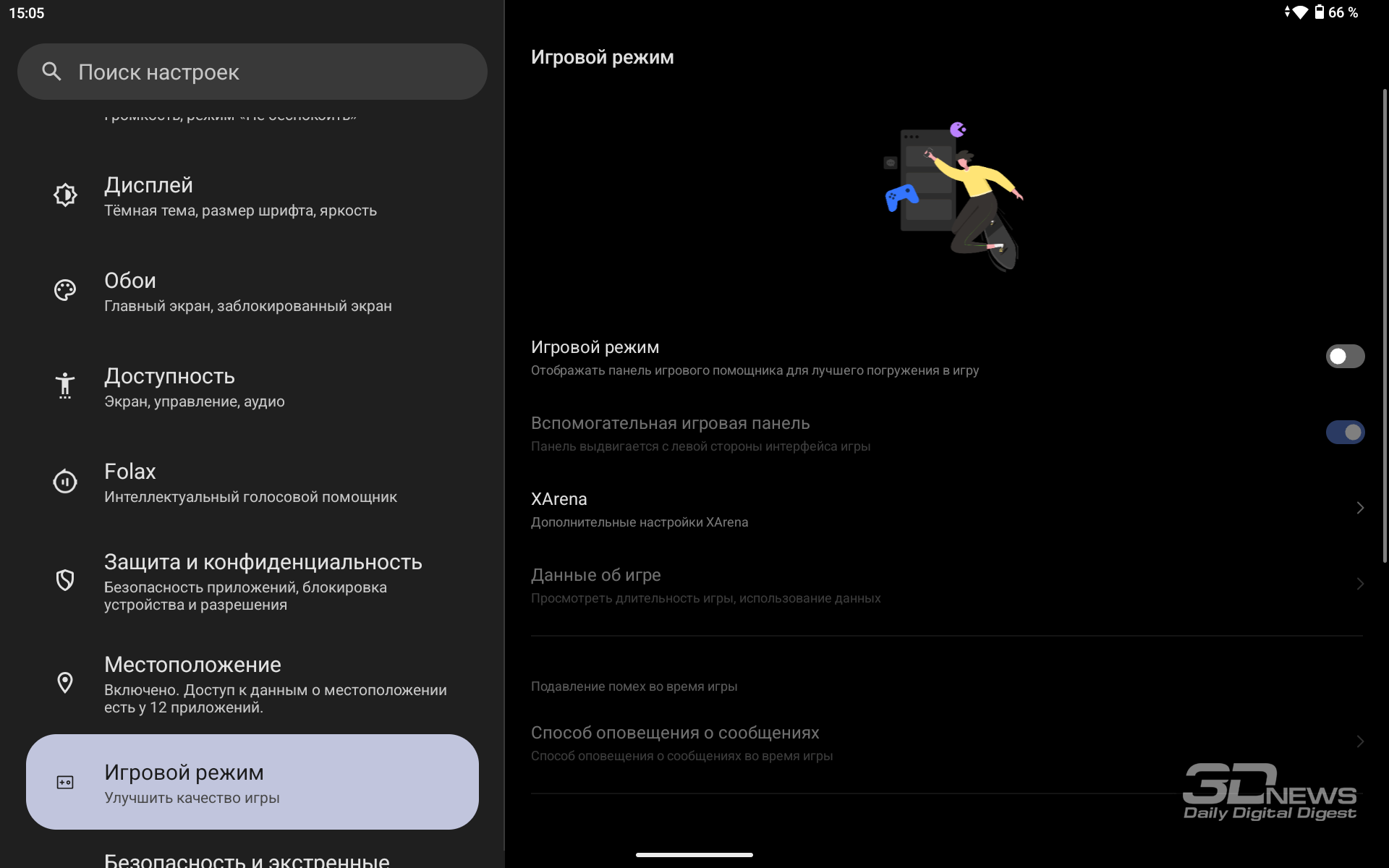Open the Display brightness icon
The height and width of the screenshot is (868, 1389).
point(65,195)
